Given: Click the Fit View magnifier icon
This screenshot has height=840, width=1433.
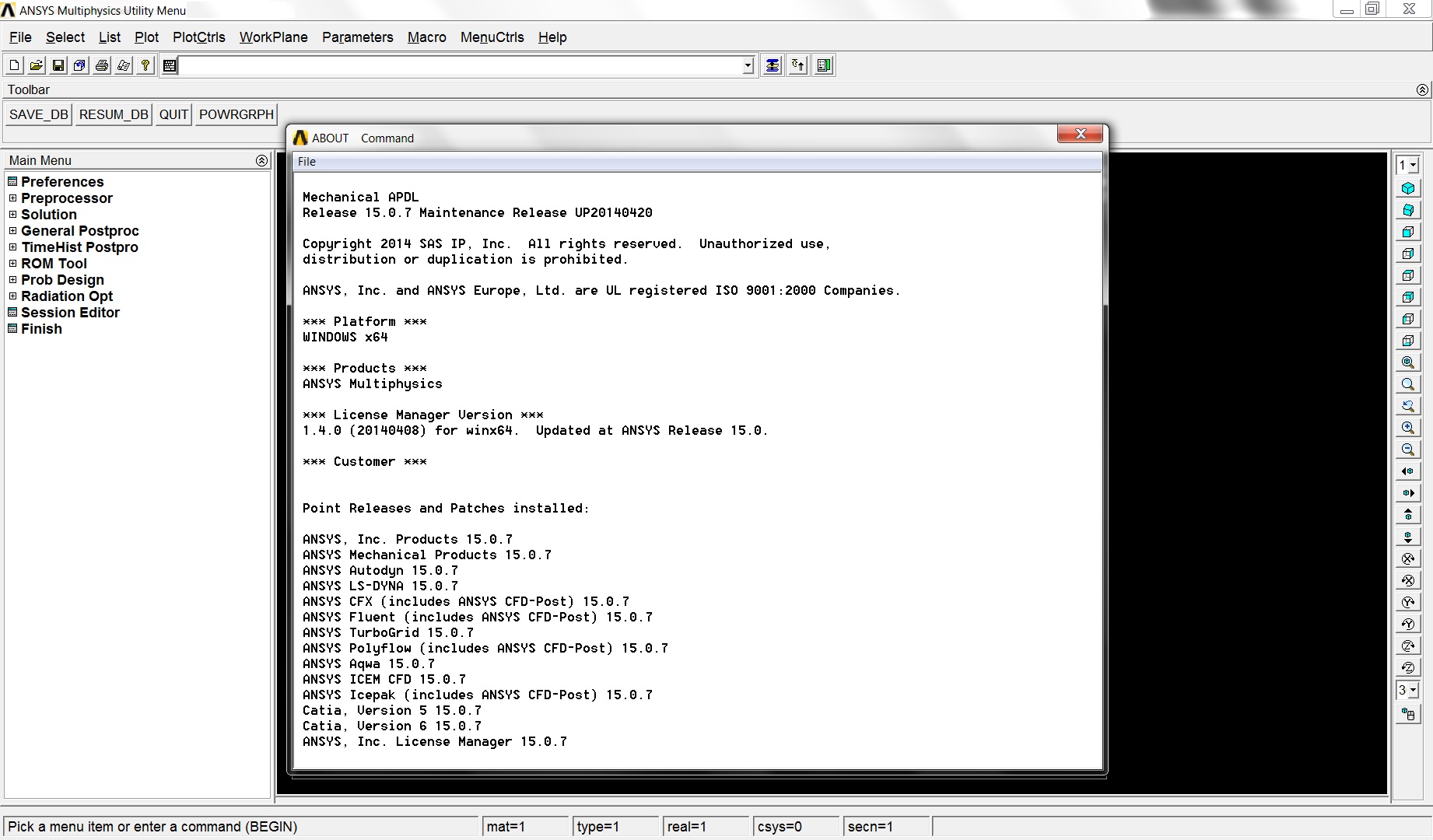Looking at the screenshot, I should [1407, 362].
